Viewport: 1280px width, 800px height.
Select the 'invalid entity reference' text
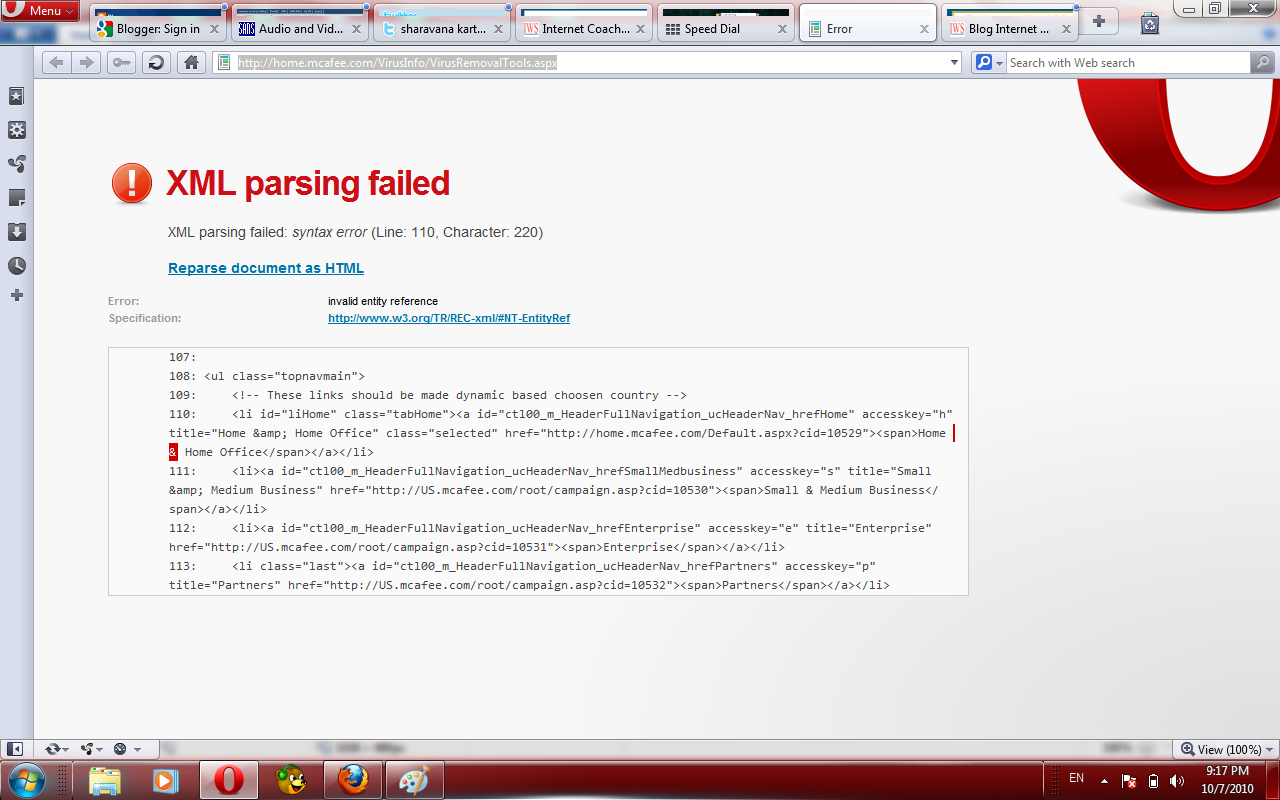pyautogui.click(x=383, y=301)
